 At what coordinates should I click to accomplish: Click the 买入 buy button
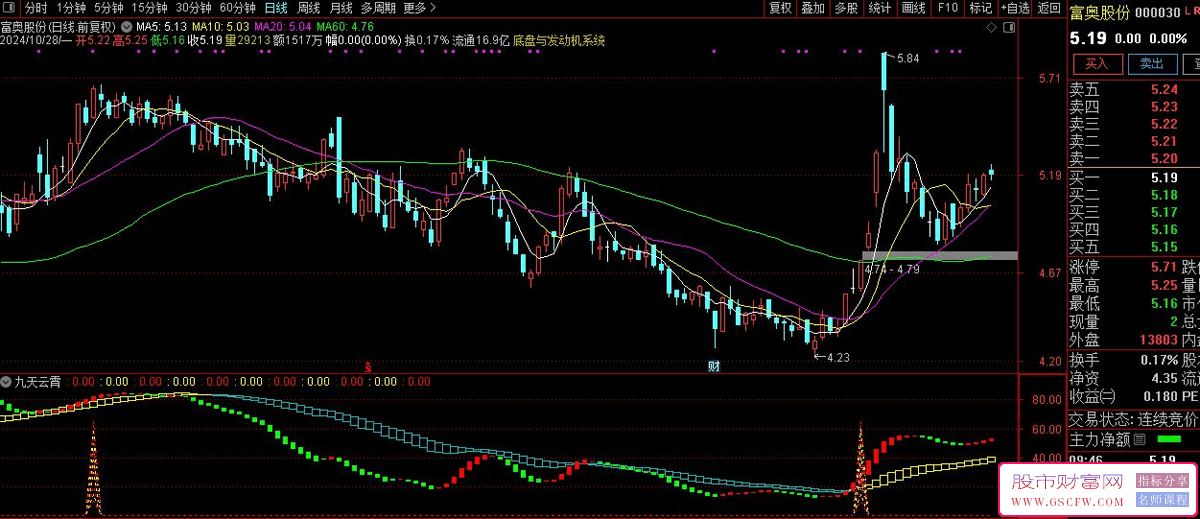click(x=1096, y=64)
